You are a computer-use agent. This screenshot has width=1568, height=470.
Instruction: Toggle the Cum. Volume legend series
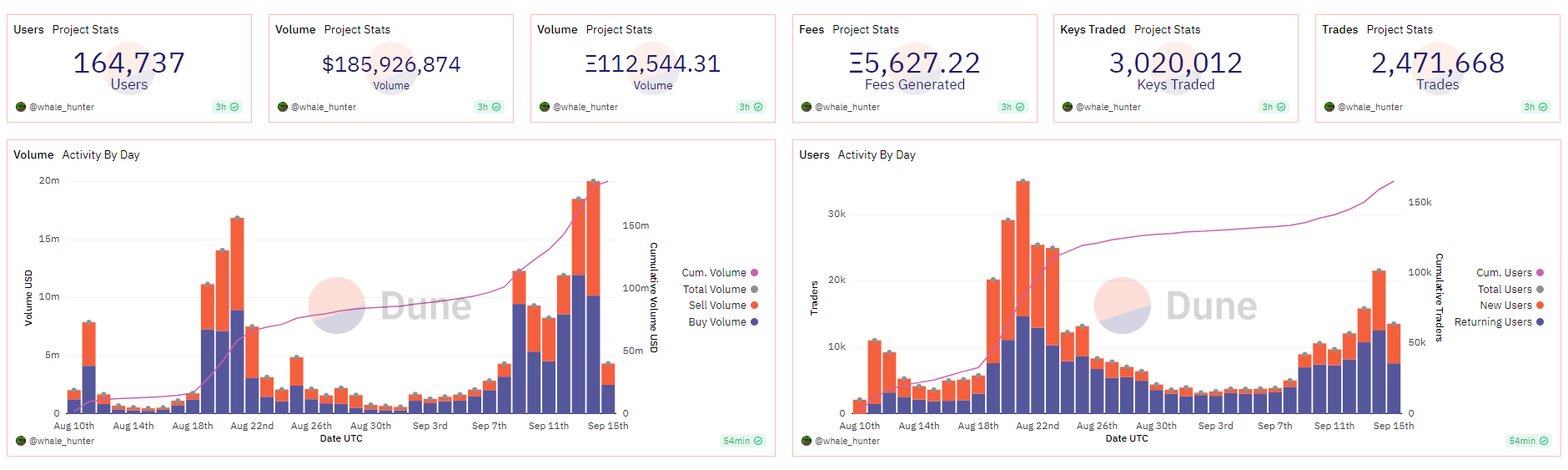[x=714, y=273]
